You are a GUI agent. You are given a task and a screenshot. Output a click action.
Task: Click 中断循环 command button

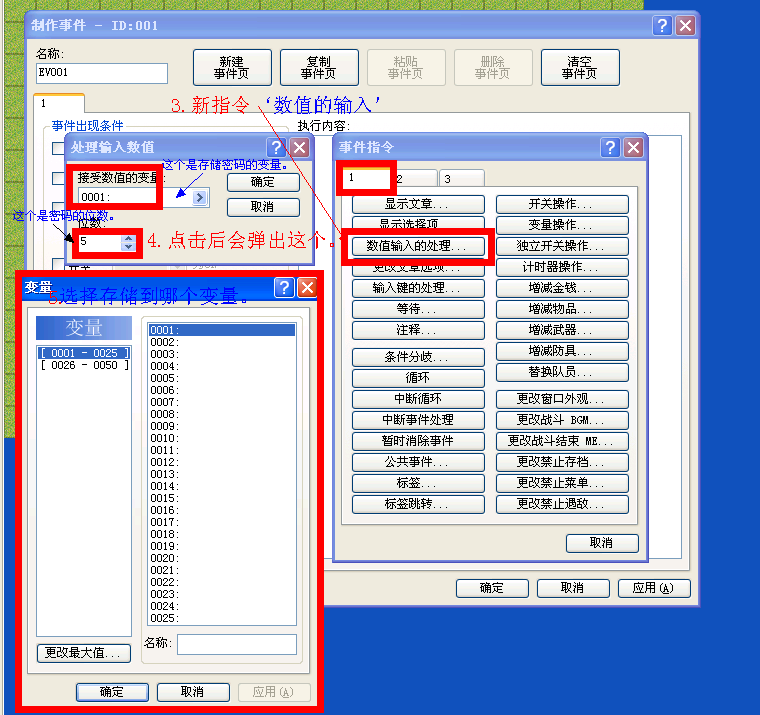tap(418, 399)
